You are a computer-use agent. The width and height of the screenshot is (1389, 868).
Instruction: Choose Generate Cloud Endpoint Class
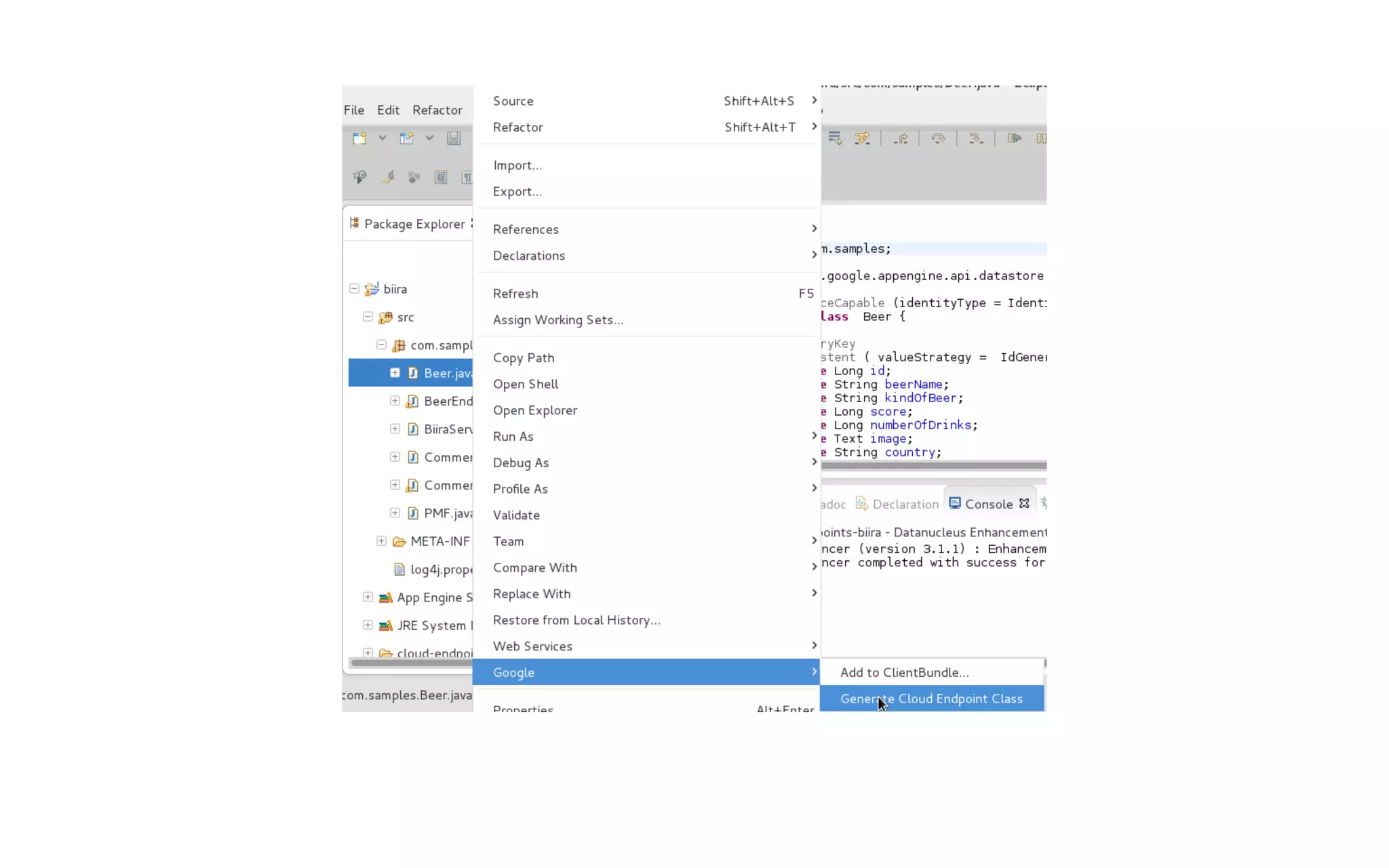point(931,698)
